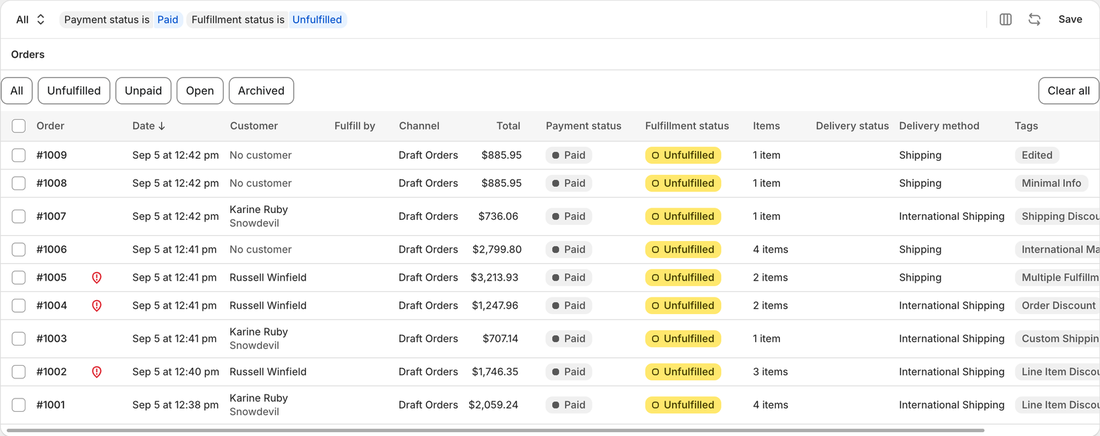
Task: Click the Fulfill by column header
Action: point(355,126)
